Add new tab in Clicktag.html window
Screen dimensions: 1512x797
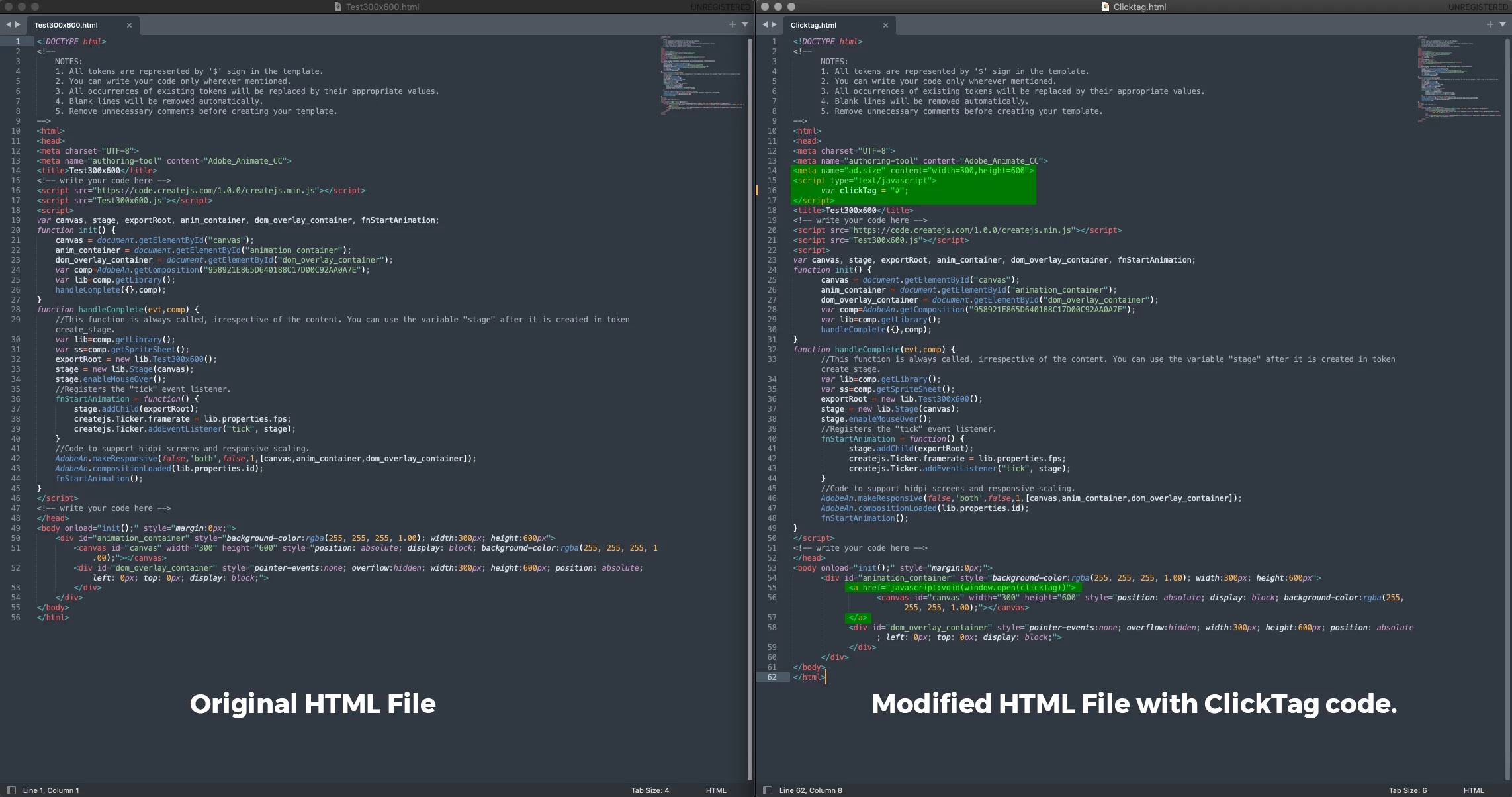coord(1490,24)
